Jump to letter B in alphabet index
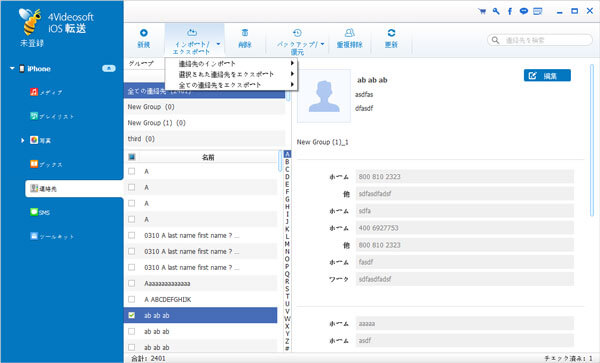Screen dimensions: 600x363 click(287, 162)
